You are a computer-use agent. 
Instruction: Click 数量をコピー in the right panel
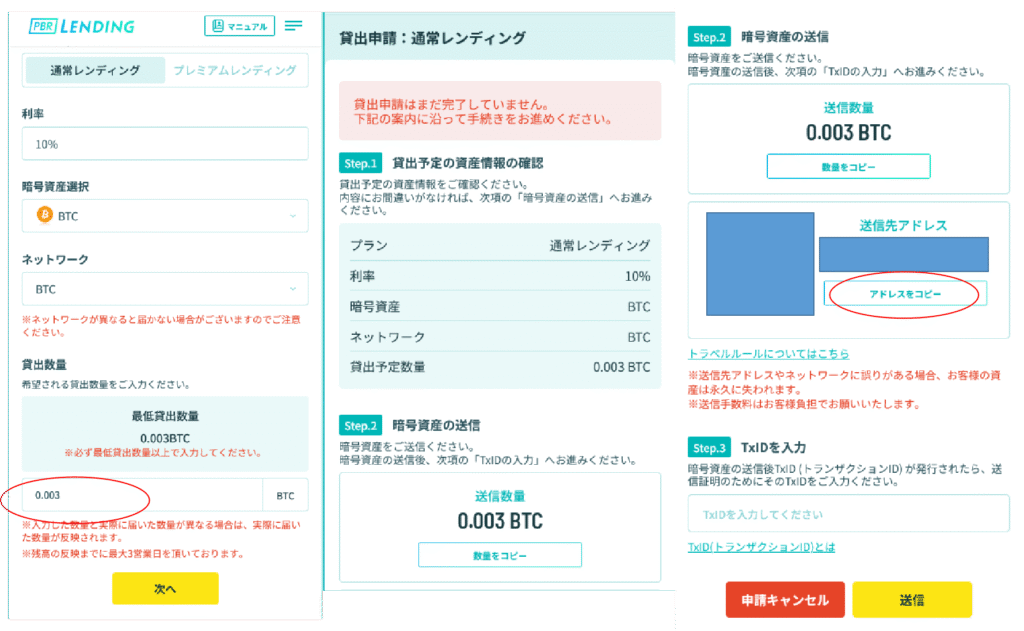(848, 166)
